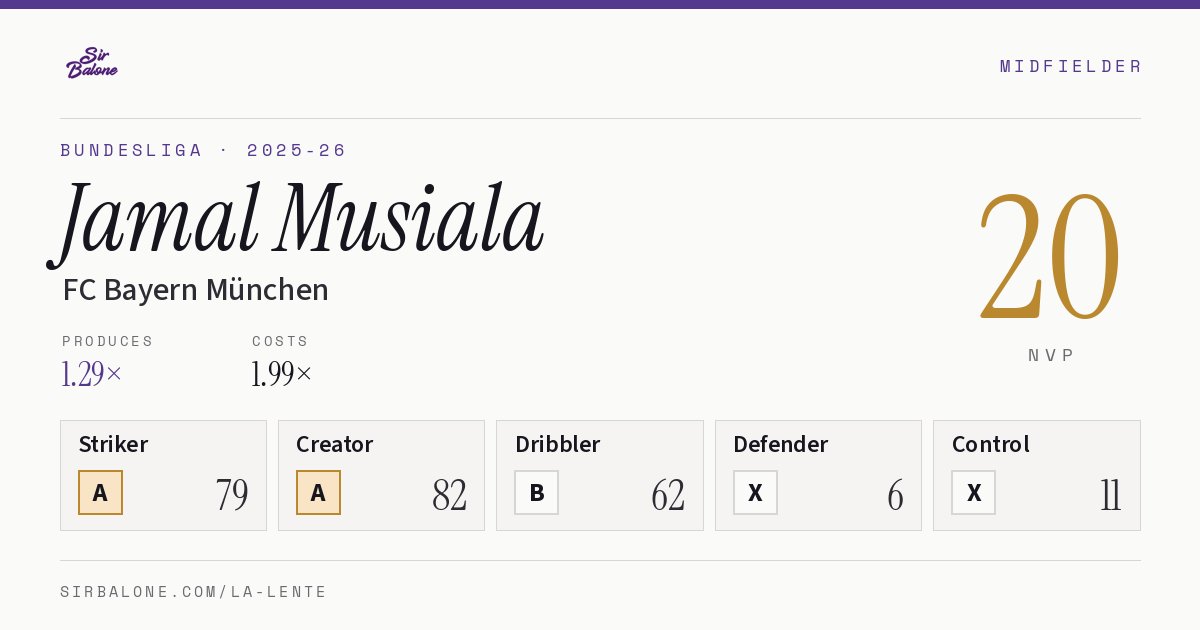Click the Costs 1.99× value
This screenshot has width=1200, height=630.
[x=282, y=374]
